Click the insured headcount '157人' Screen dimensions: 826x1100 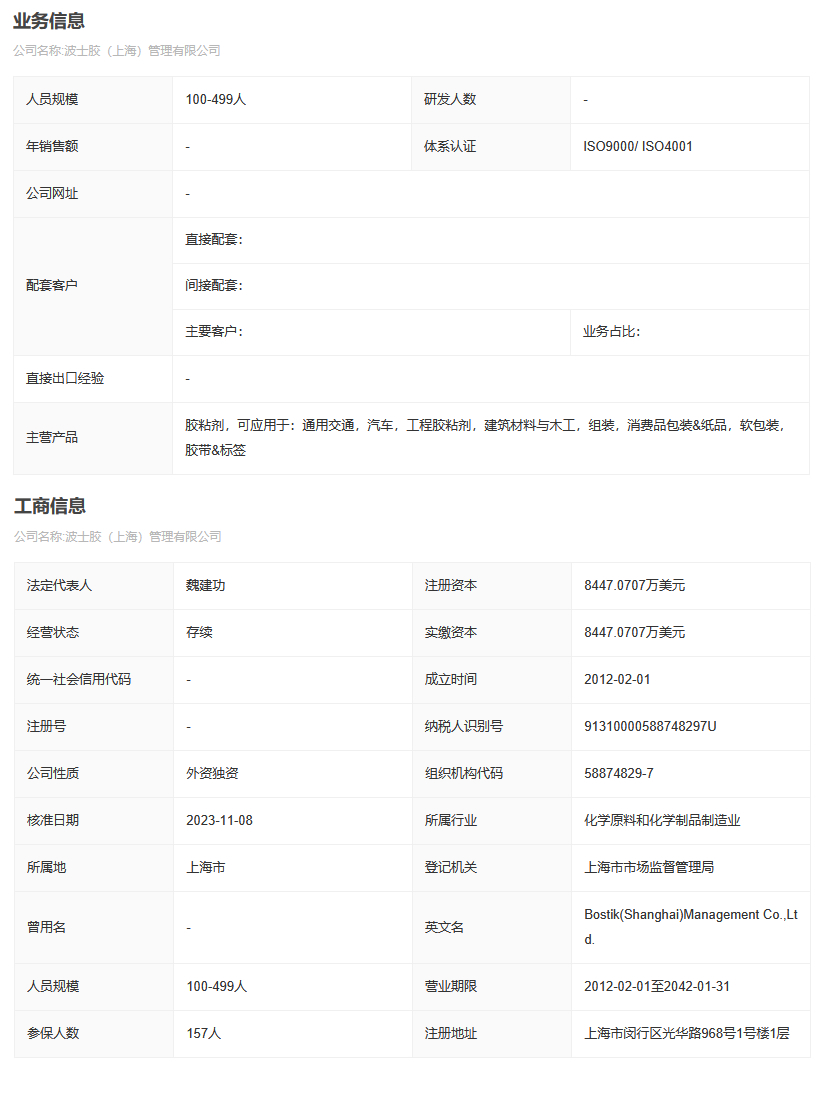(204, 1034)
